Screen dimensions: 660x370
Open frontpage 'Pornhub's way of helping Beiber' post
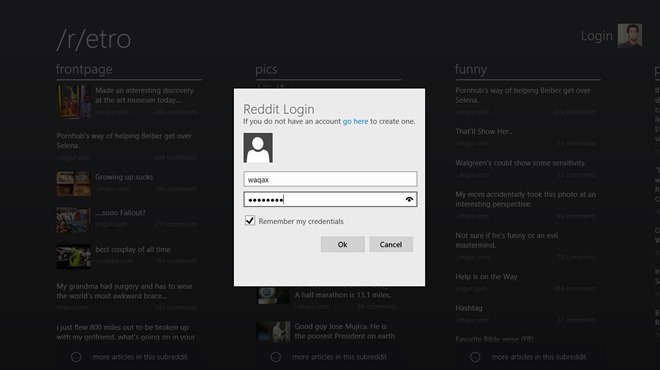tap(124, 141)
